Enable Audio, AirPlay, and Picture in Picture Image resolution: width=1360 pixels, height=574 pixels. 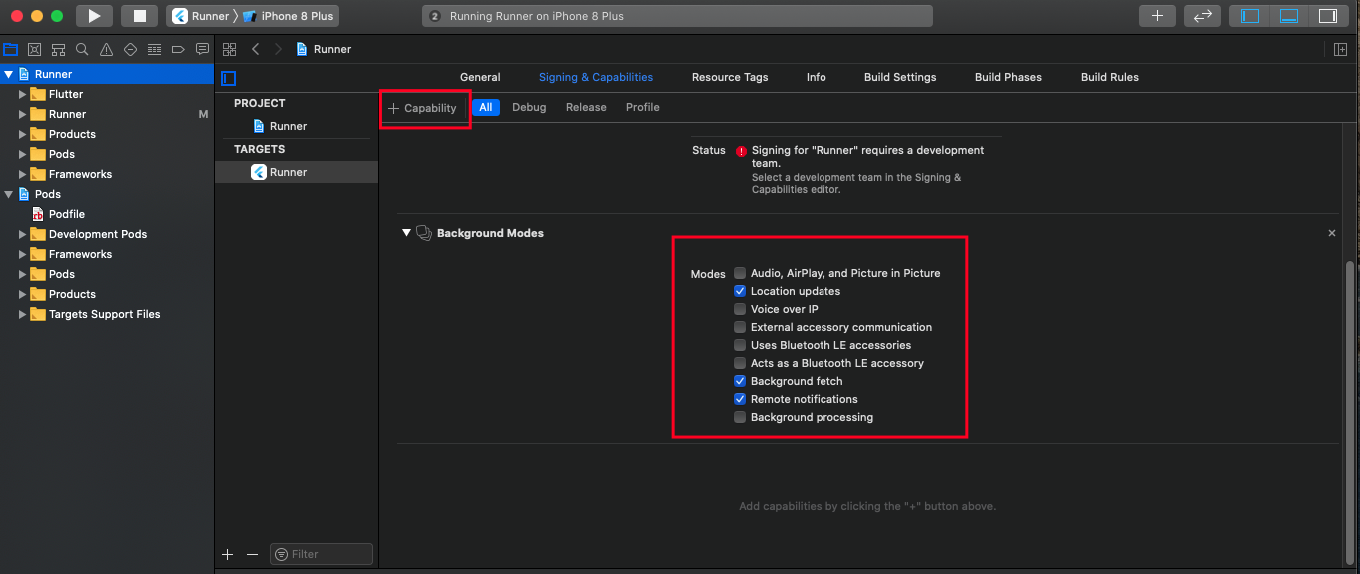coord(740,273)
